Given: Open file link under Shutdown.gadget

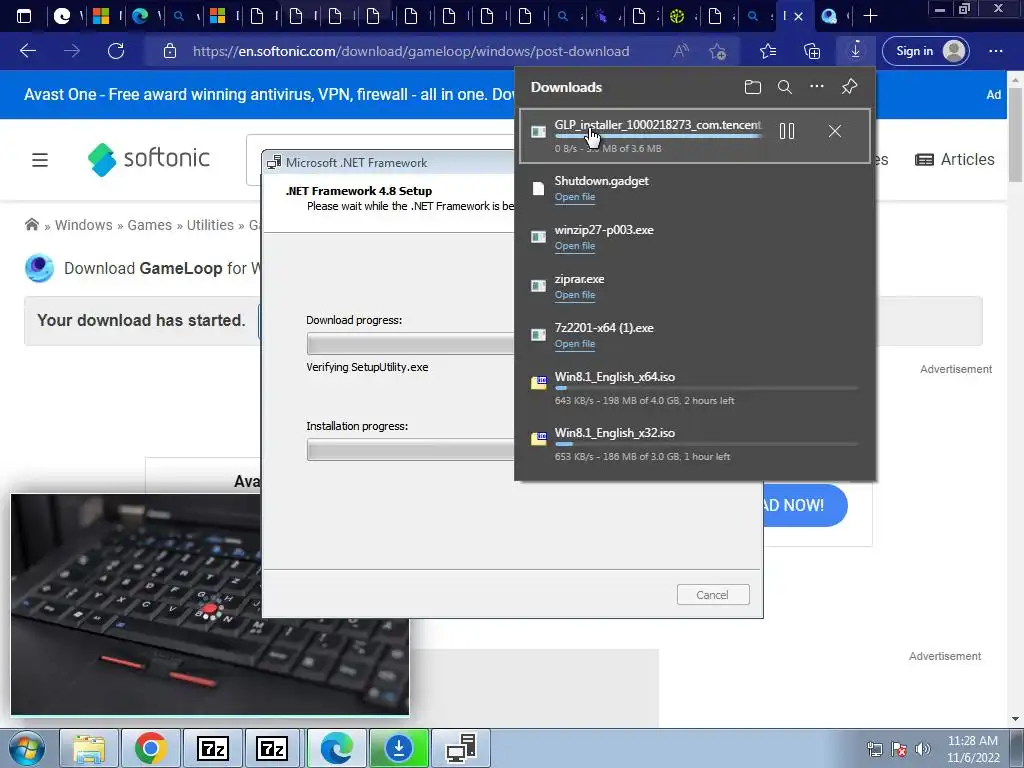Looking at the screenshot, I should pyautogui.click(x=575, y=197).
